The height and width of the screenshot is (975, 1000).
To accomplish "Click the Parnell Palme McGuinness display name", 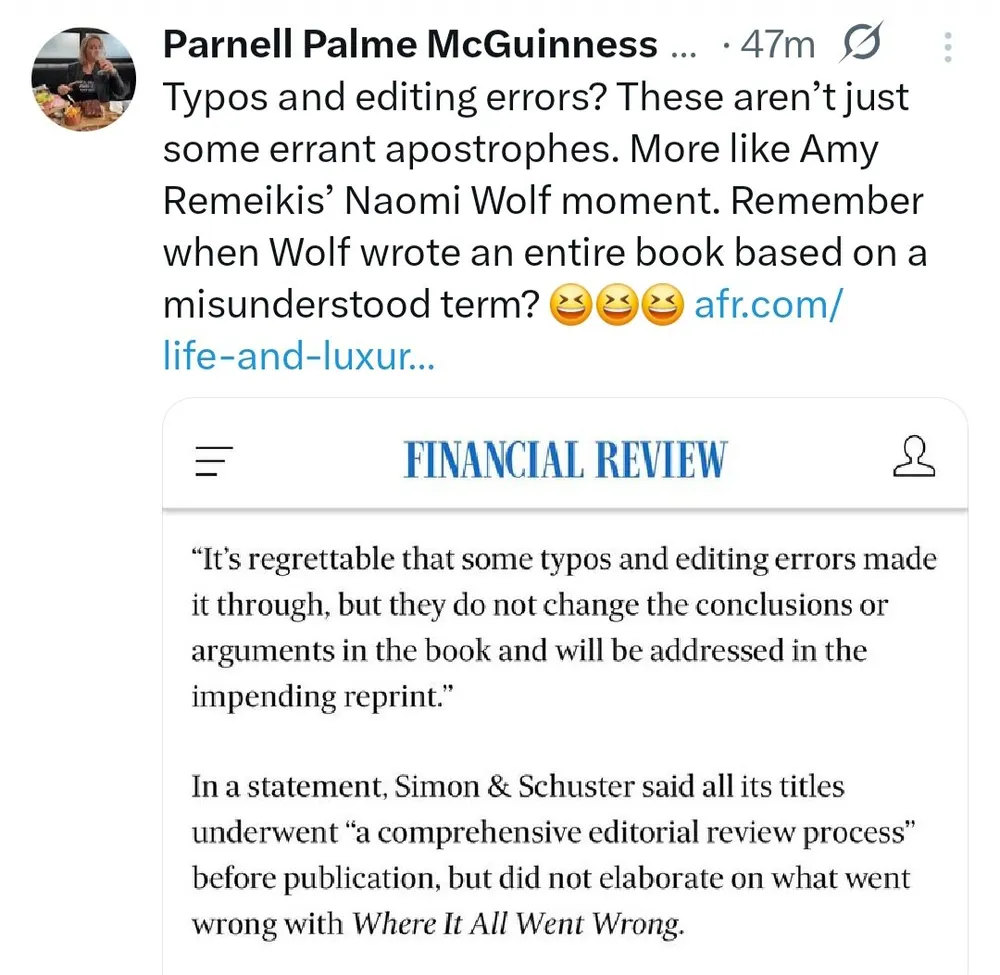I will [x=409, y=44].
